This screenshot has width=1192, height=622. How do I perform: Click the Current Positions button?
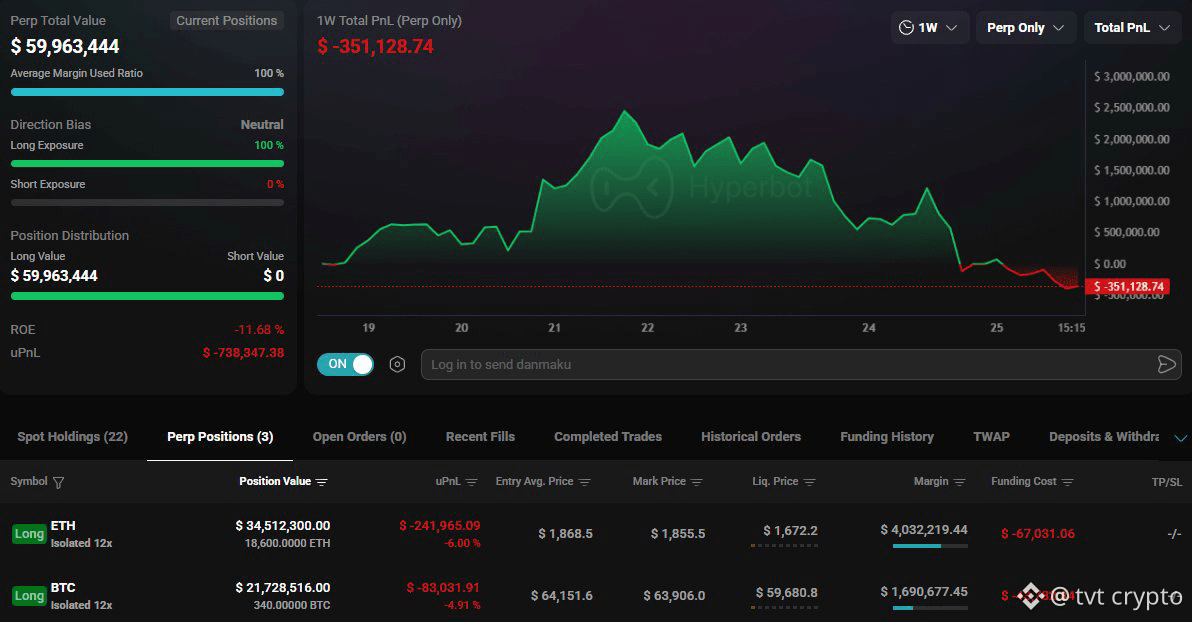click(x=227, y=21)
